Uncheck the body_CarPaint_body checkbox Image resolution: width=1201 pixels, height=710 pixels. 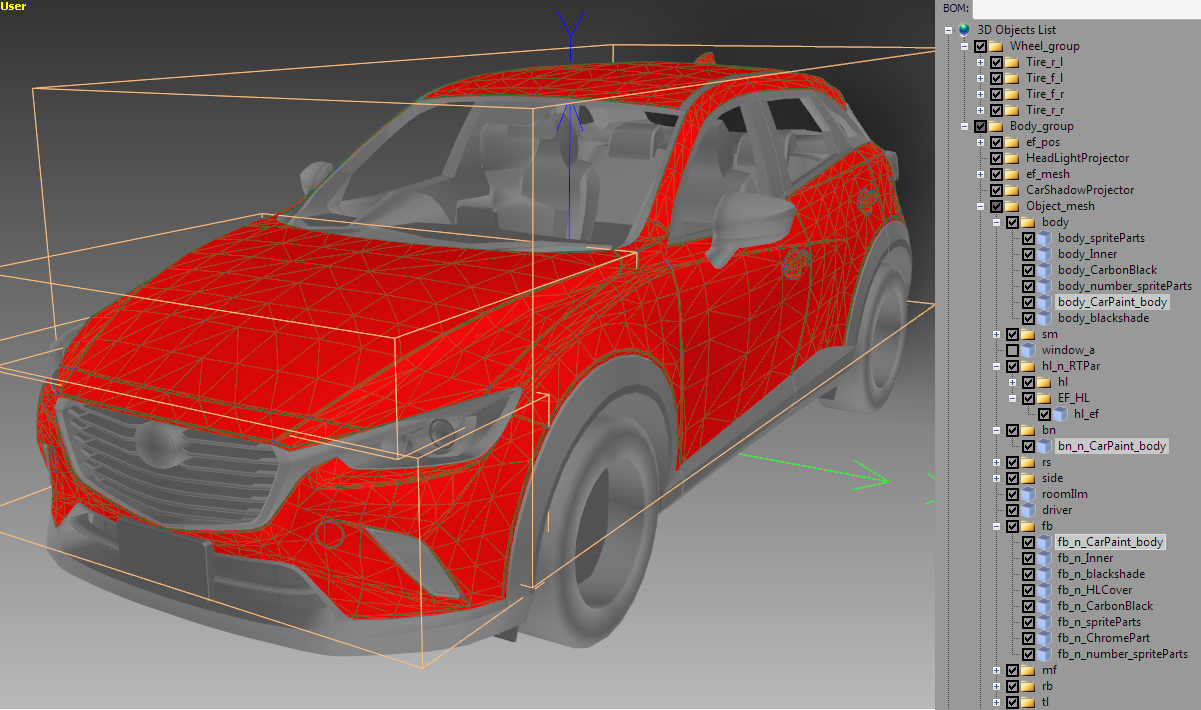(x=1029, y=302)
